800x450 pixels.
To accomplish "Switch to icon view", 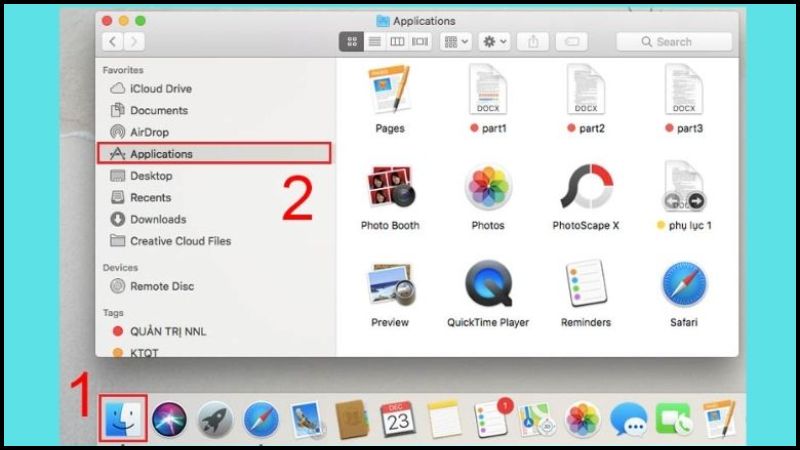I will click(352, 42).
